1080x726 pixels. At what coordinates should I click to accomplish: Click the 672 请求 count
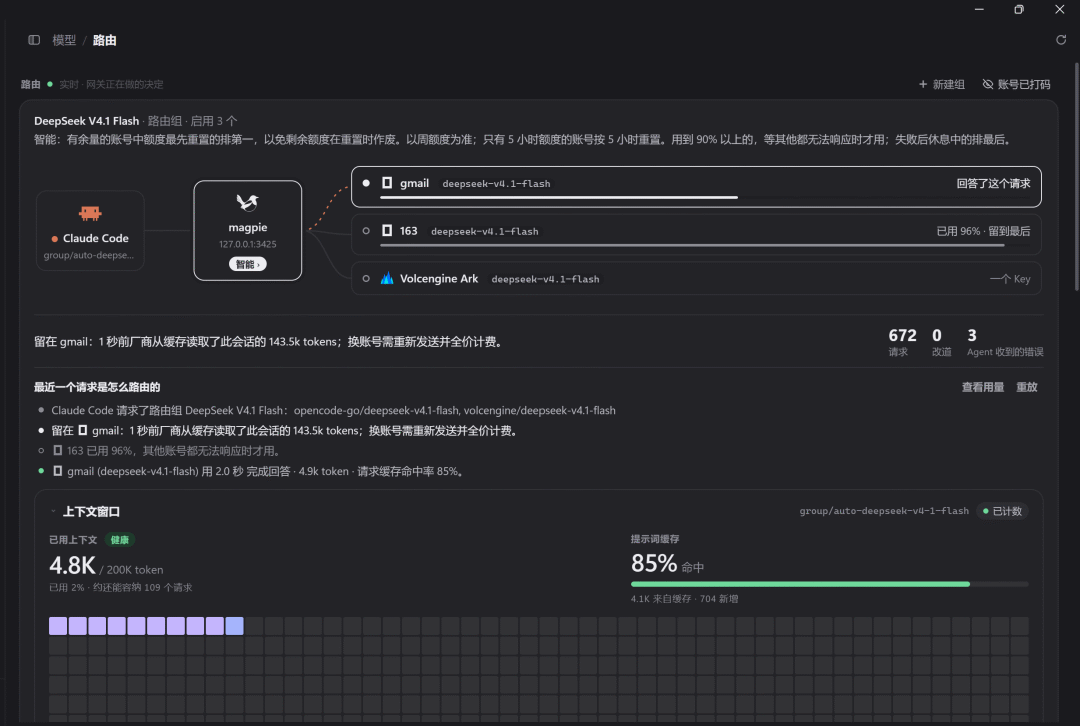pyautogui.click(x=902, y=342)
